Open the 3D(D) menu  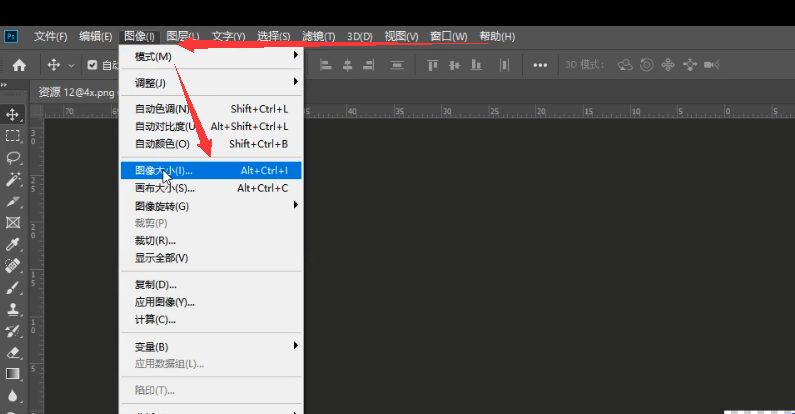(x=359, y=36)
